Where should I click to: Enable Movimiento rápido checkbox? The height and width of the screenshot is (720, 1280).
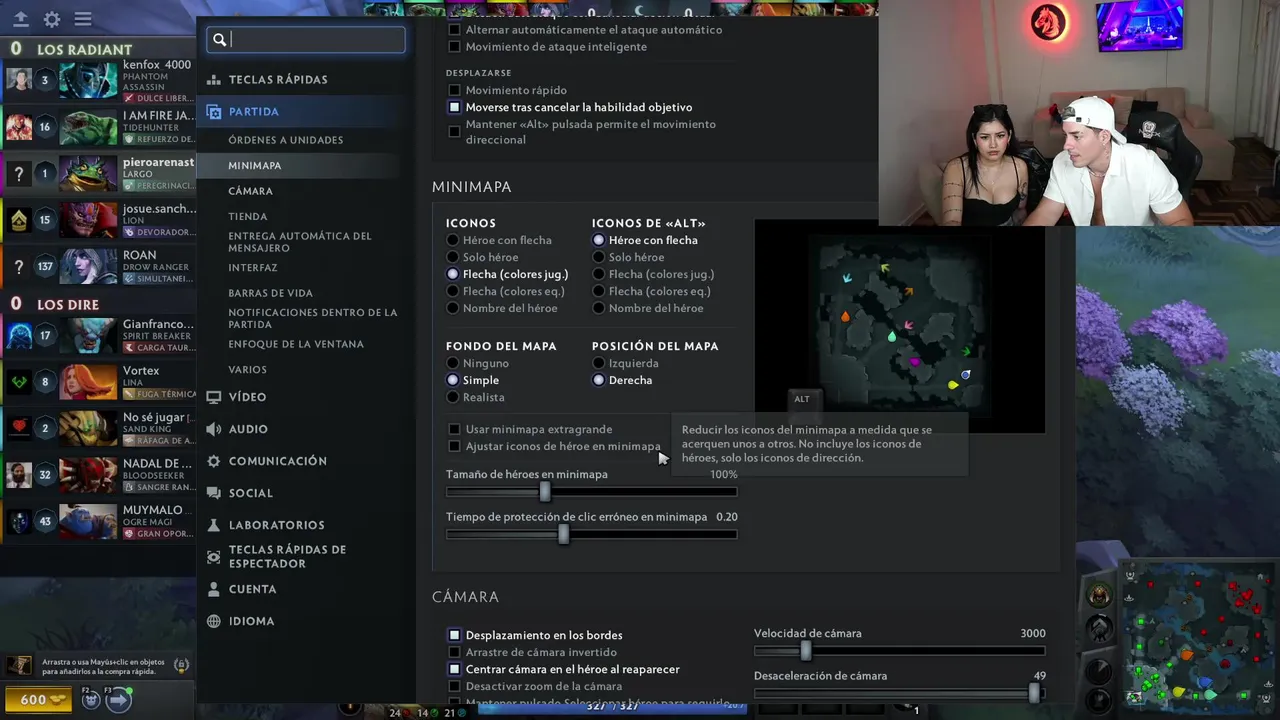454,90
